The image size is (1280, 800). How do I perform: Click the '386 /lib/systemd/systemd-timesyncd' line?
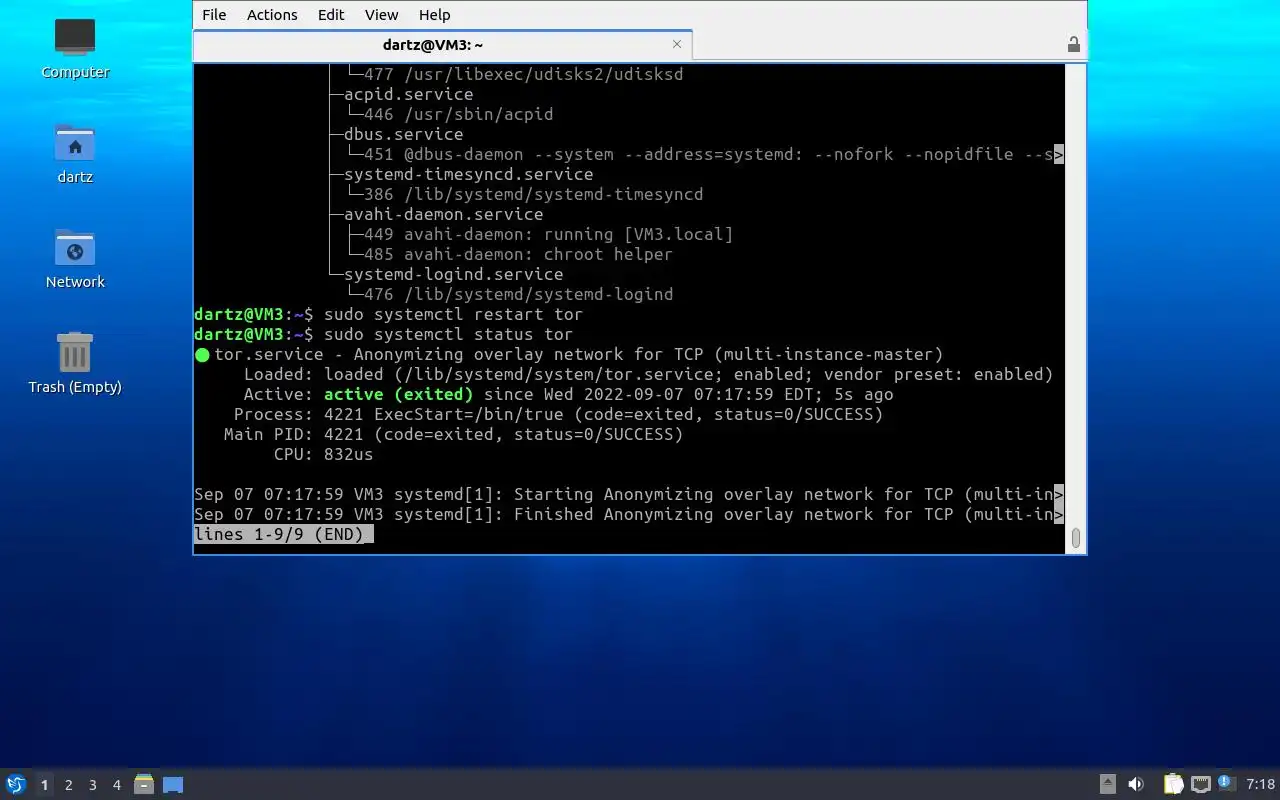[534, 194]
